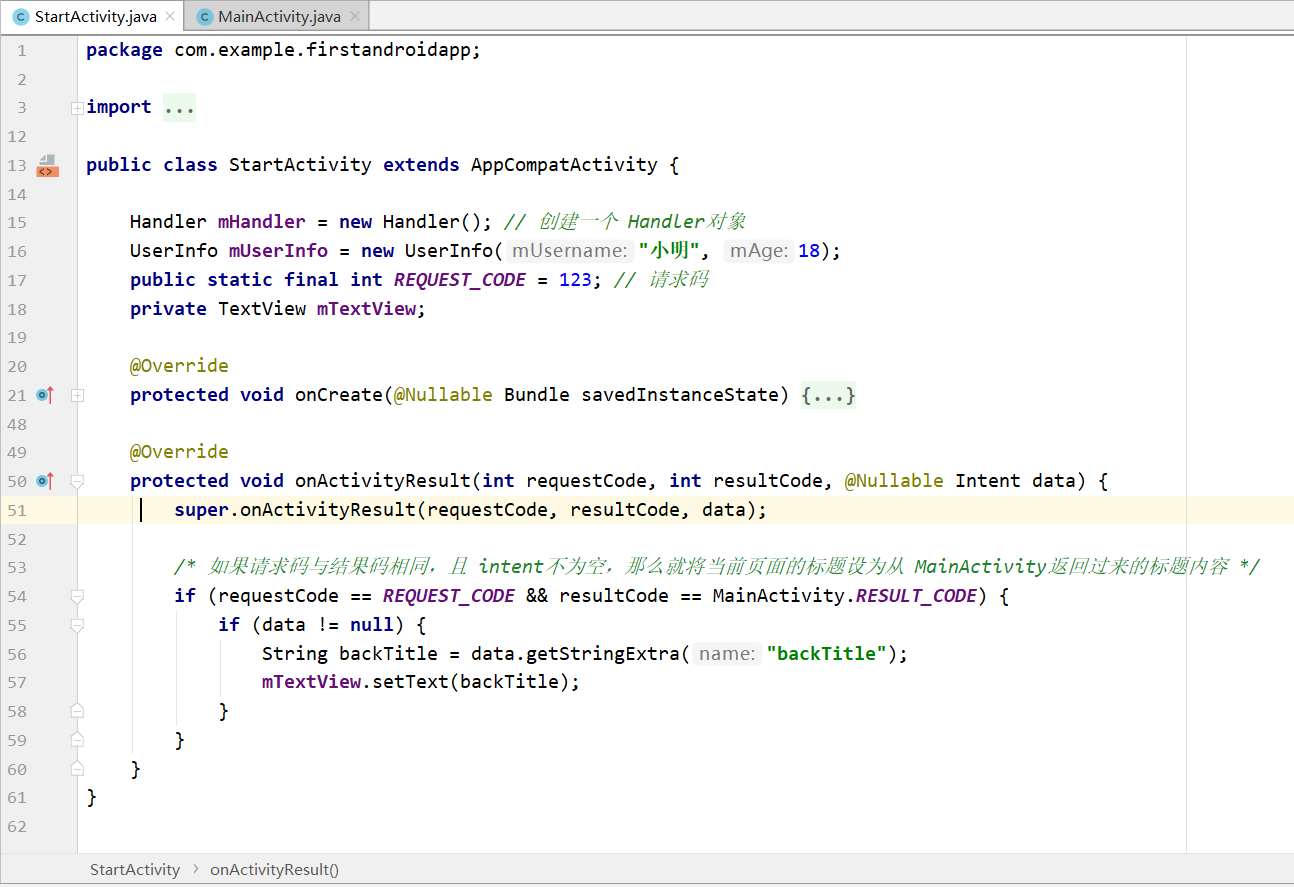The width and height of the screenshot is (1294, 887).
Task: Click the null keyword on line 55
Action: pos(372,625)
